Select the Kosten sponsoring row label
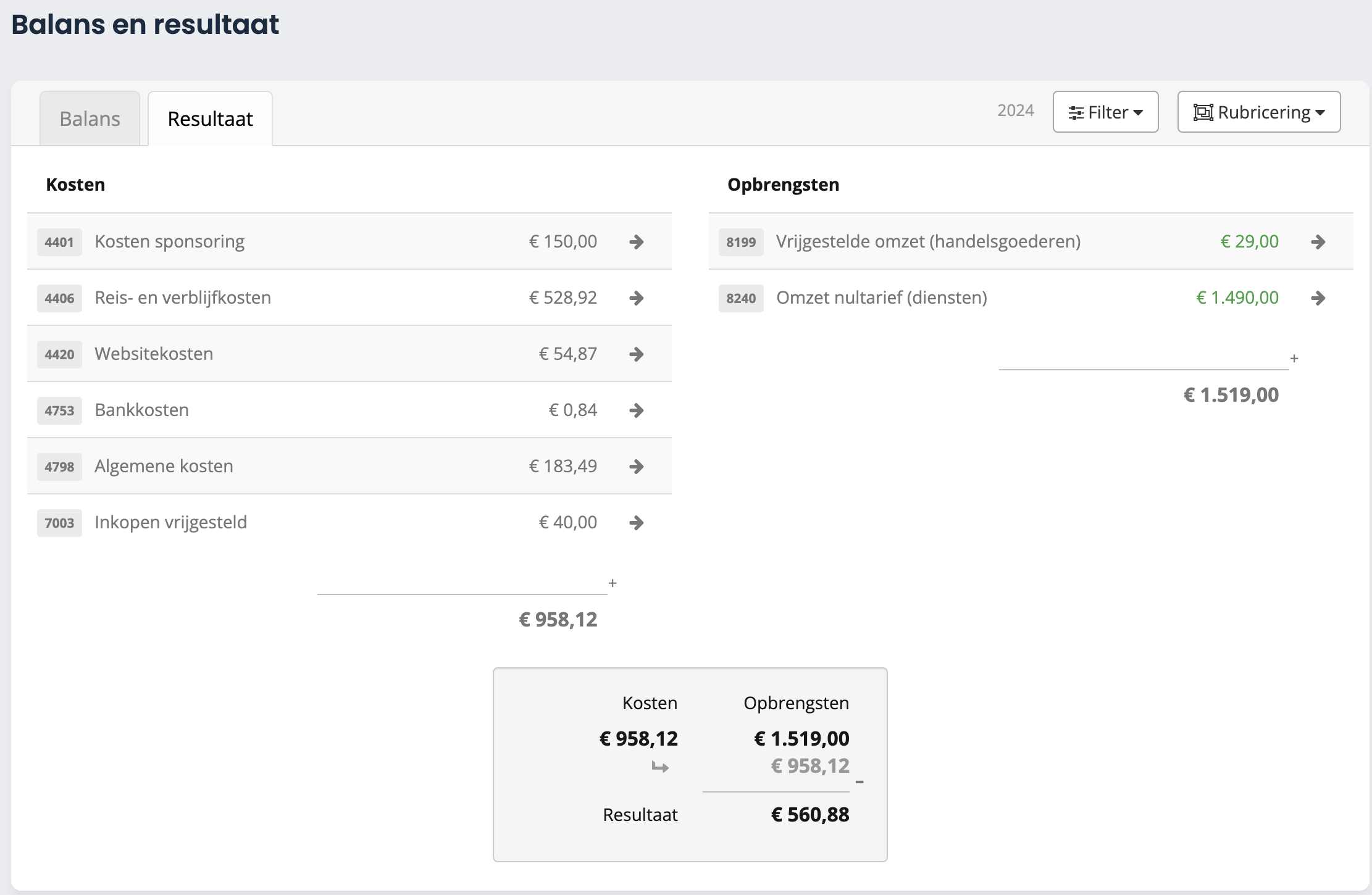This screenshot has height=895, width=1372. tap(169, 241)
